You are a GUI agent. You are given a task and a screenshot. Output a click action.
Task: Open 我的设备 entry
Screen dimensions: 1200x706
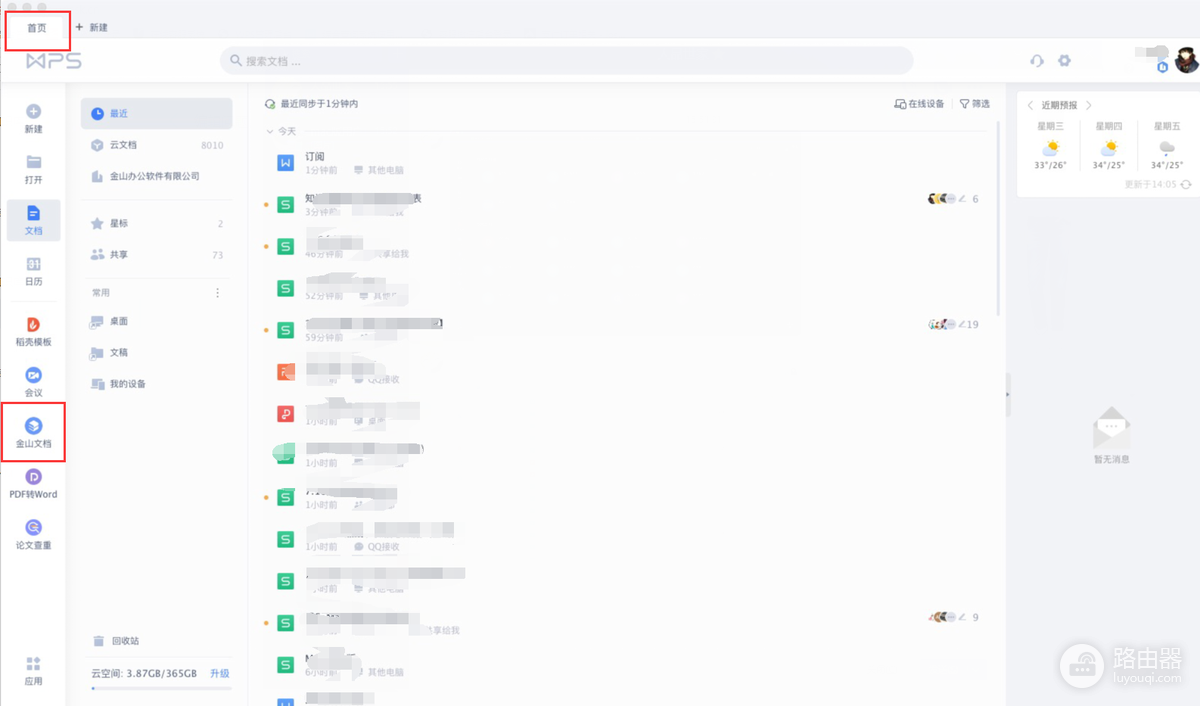click(156, 384)
